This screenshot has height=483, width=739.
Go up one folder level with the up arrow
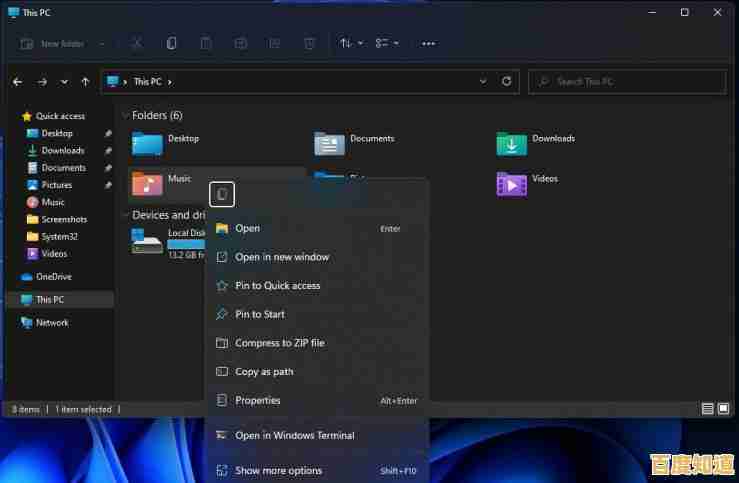86,81
